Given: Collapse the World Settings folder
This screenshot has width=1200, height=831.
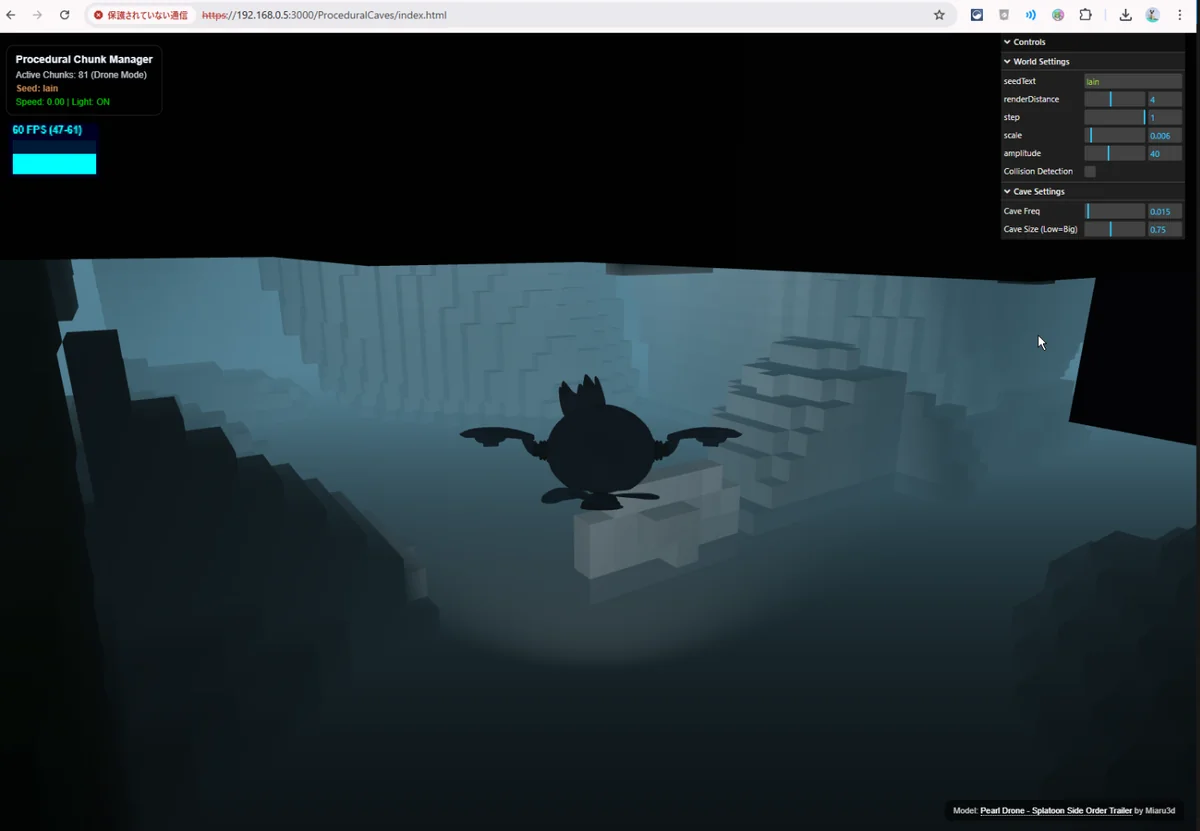Looking at the screenshot, I should pos(1040,62).
